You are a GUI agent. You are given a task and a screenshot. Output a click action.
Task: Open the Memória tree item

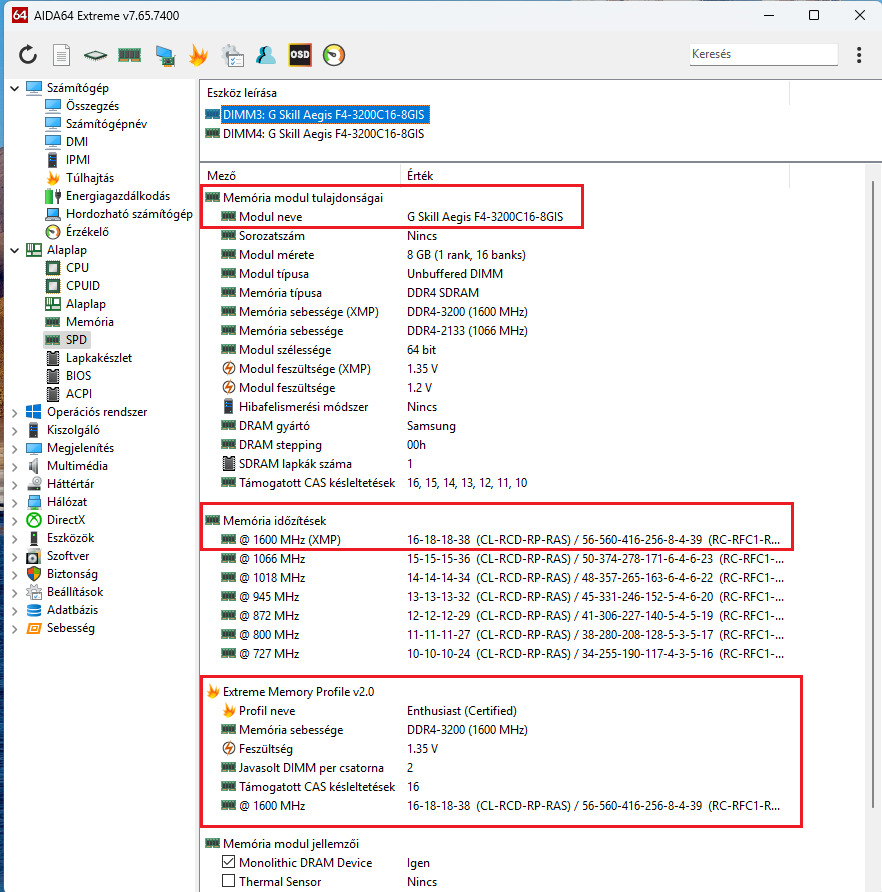pos(90,322)
